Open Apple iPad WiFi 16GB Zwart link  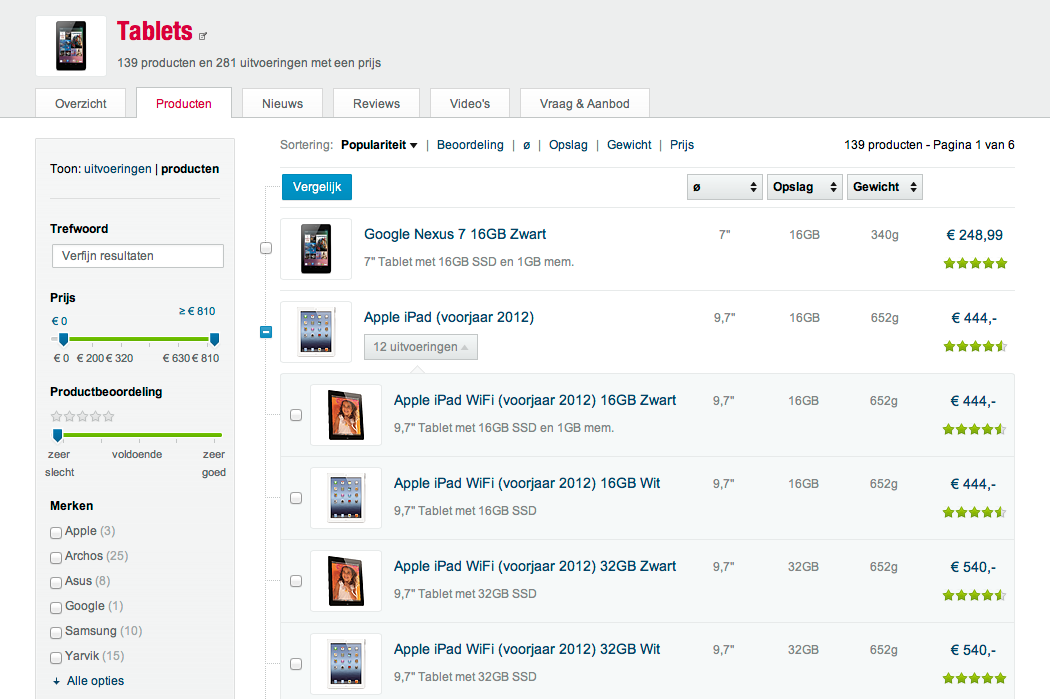(x=534, y=400)
